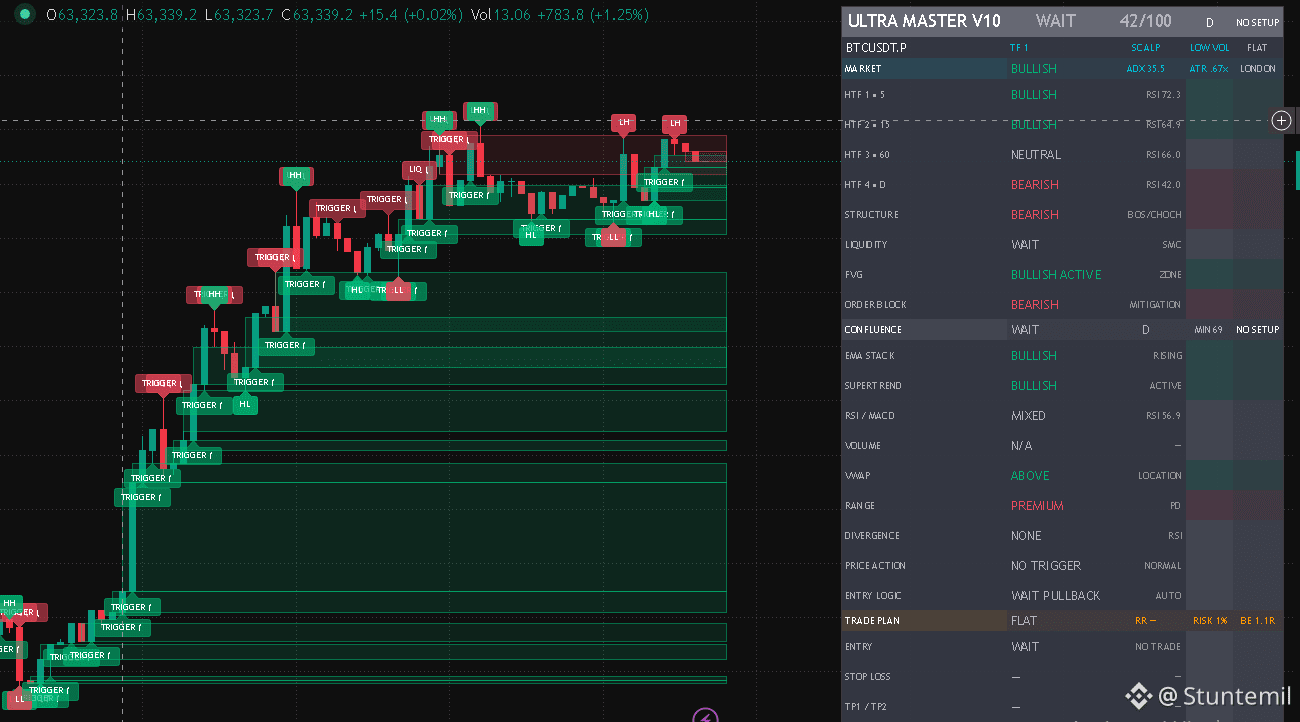Click the RSI 56.9 value
Viewport: 1300px width, 722px height.
point(1164,416)
